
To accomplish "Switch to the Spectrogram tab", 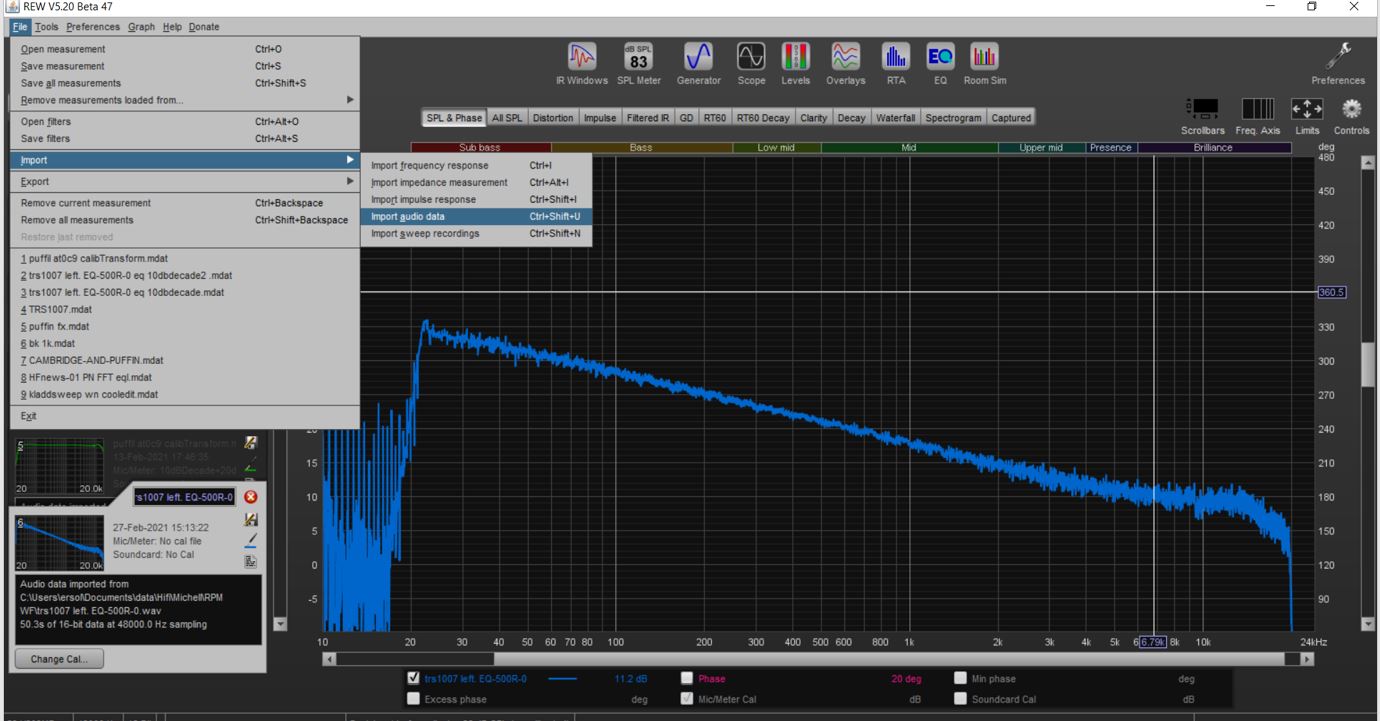I will [953, 118].
